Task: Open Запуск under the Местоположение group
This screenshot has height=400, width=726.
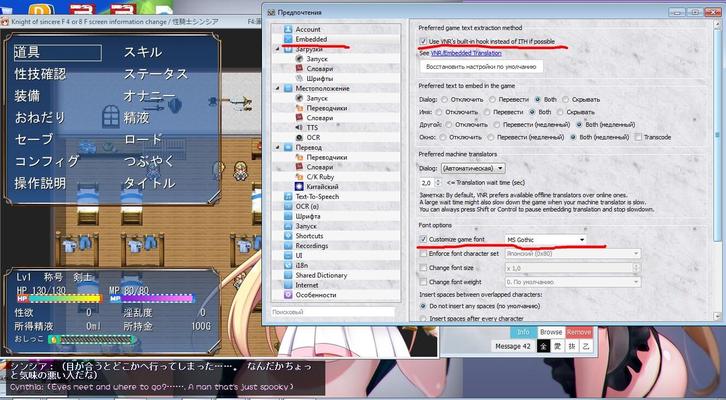Action: click(x=317, y=98)
